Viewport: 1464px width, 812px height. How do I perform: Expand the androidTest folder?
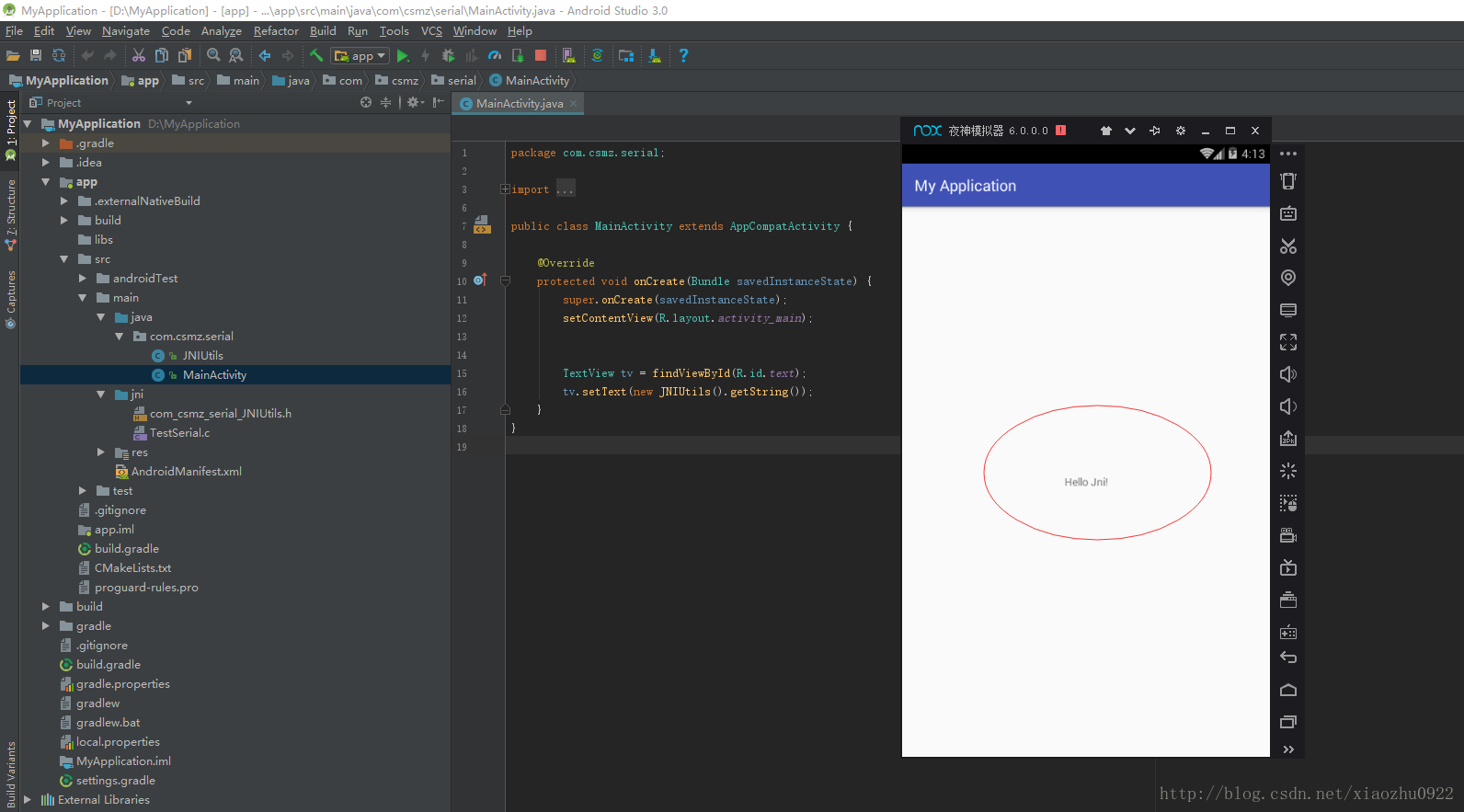coord(83,279)
